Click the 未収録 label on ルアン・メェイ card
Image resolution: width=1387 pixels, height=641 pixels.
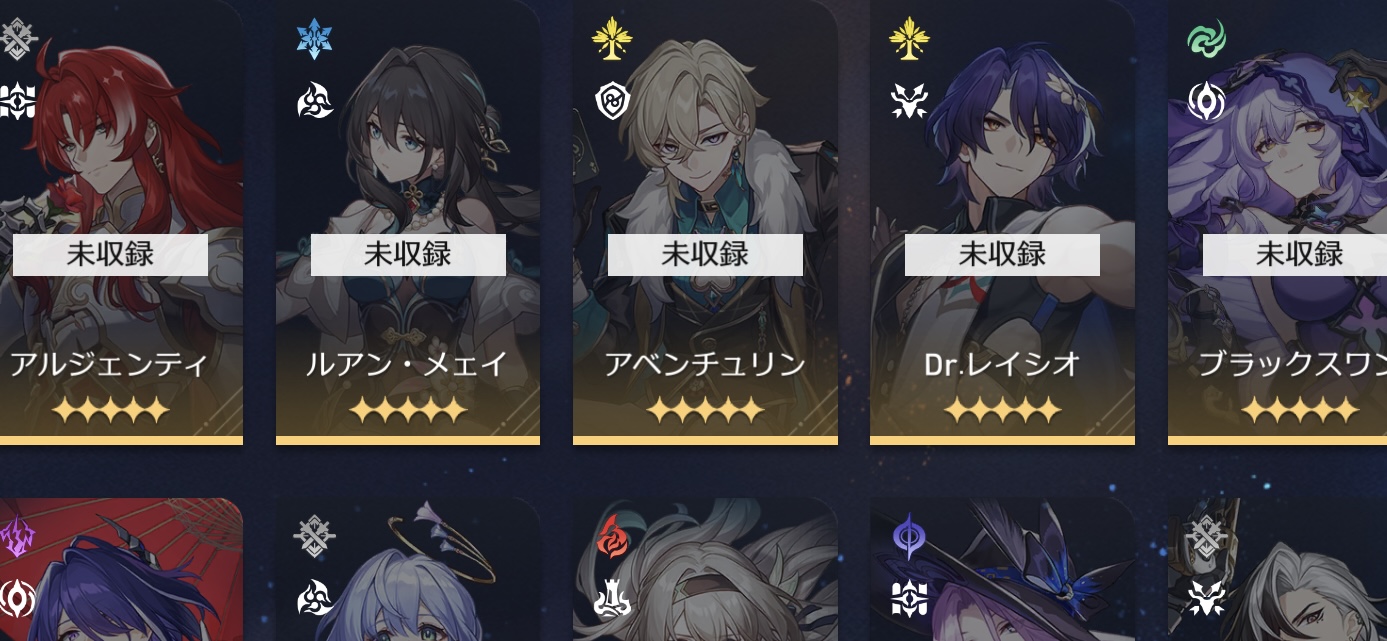[x=408, y=255]
